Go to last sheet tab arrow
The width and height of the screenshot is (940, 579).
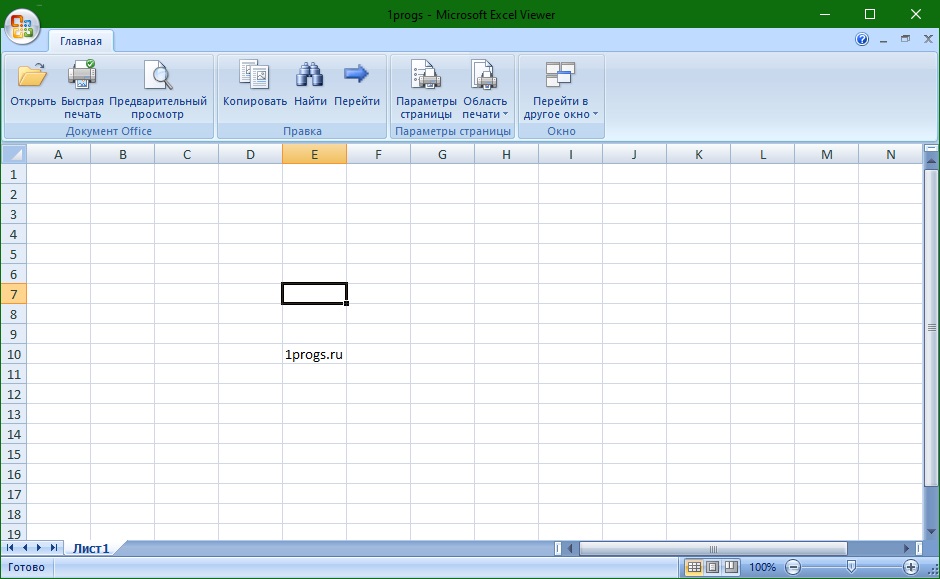(54, 548)
